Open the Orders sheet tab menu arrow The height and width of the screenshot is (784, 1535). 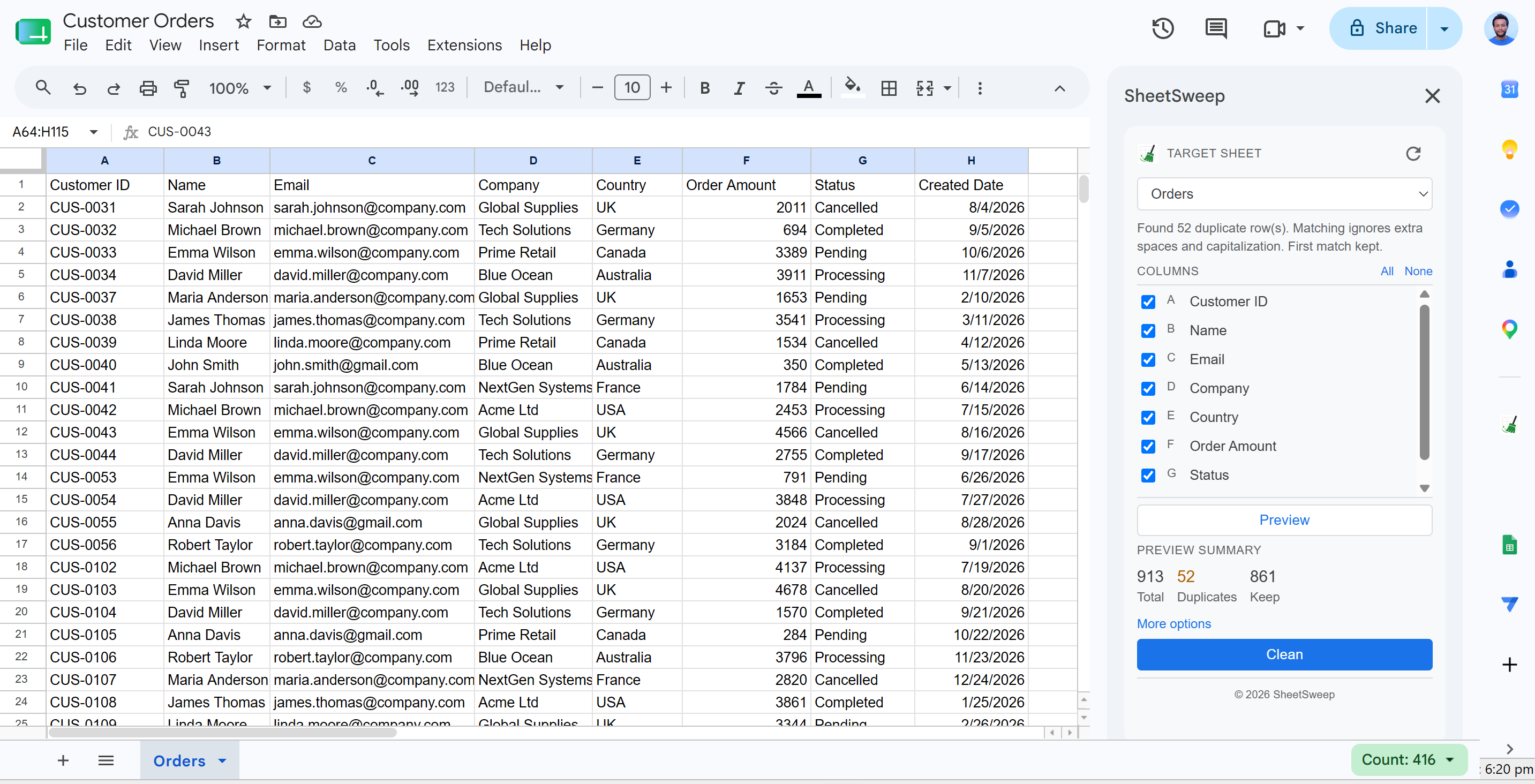pos(222,761)
